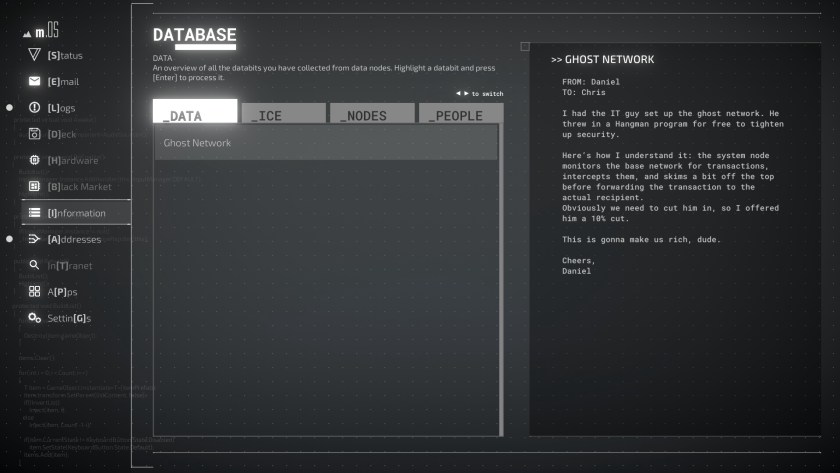Toggle the small square box beside message panel
840x473 pixels.
(525, 47)
